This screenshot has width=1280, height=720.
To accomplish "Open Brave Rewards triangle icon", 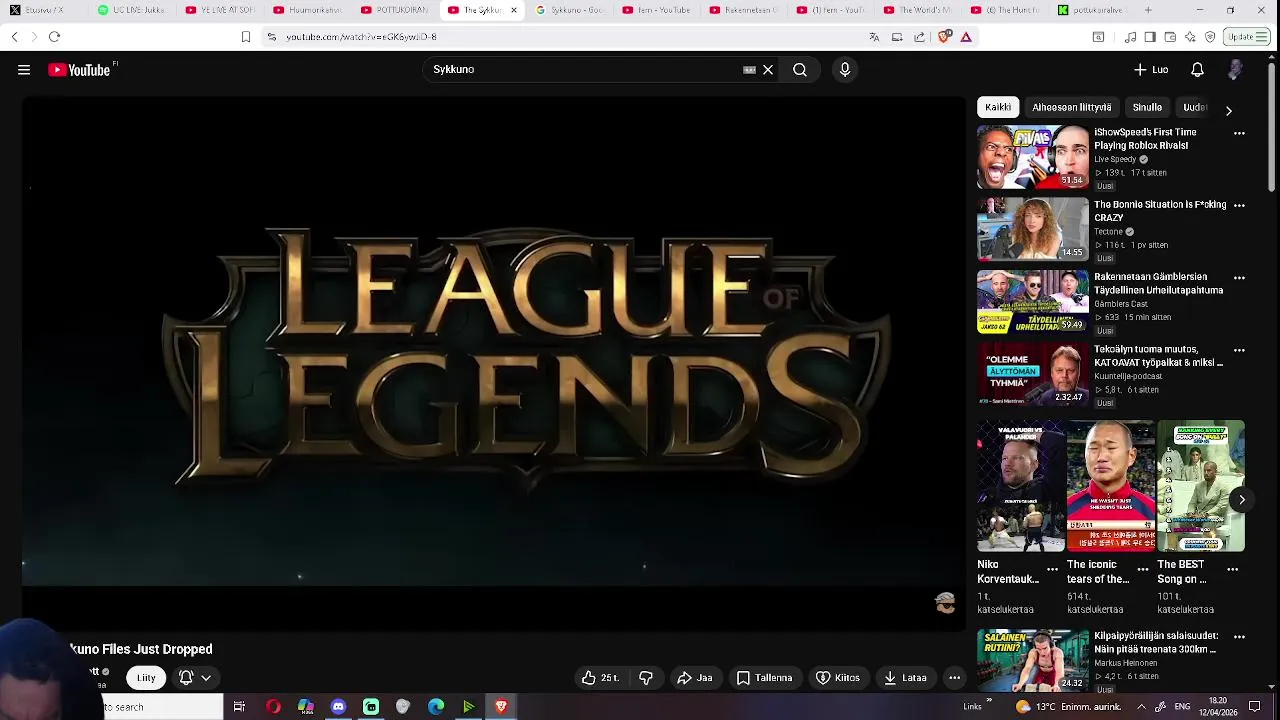I will (x=966, y=37).
